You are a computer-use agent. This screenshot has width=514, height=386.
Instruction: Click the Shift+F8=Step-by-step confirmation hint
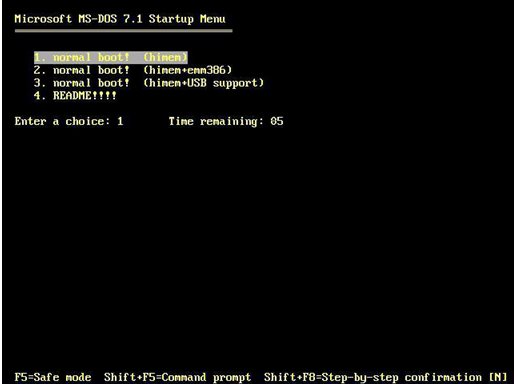[x=373, y=377]
